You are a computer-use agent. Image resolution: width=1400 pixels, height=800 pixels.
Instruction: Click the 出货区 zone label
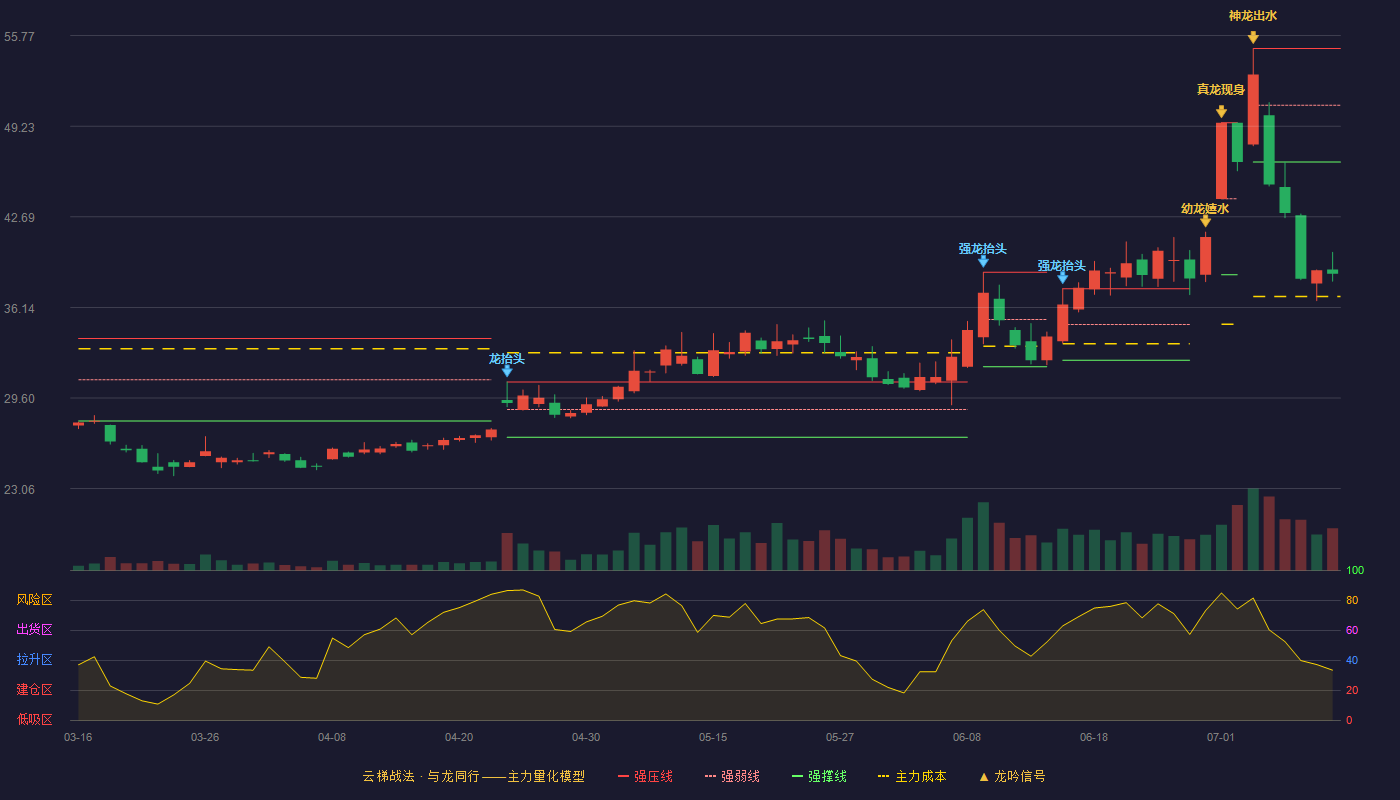pyautogui.click(x=34, y=630)
